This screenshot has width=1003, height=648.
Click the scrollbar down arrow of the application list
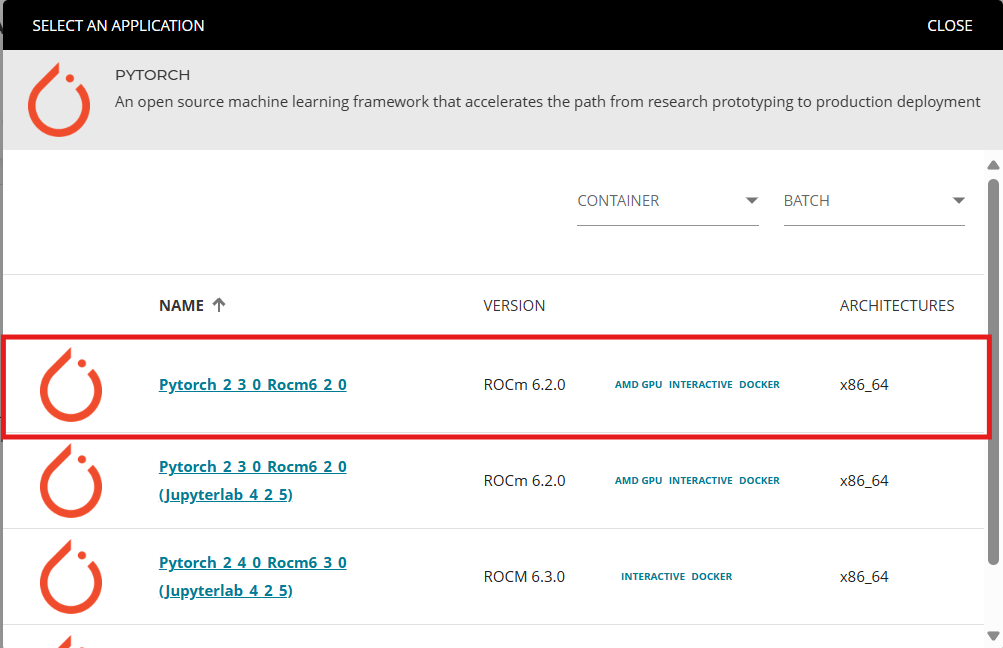(x=993, y=636)
